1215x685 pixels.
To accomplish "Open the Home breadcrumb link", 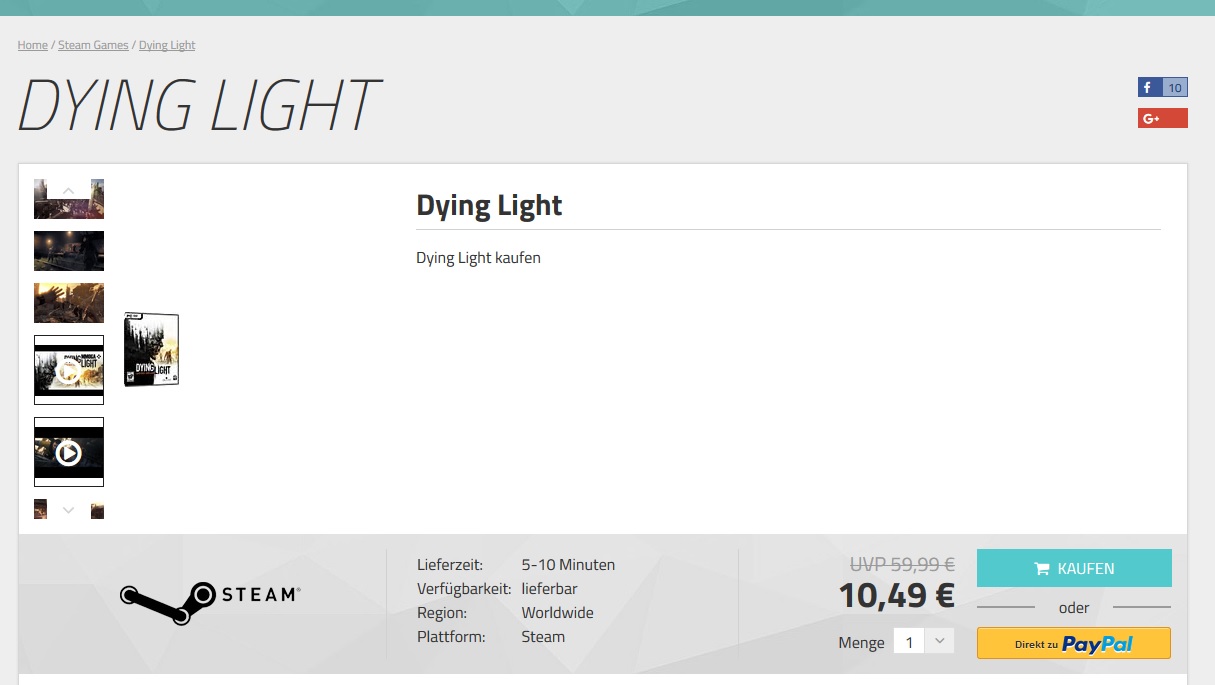I will pos(33,45).
